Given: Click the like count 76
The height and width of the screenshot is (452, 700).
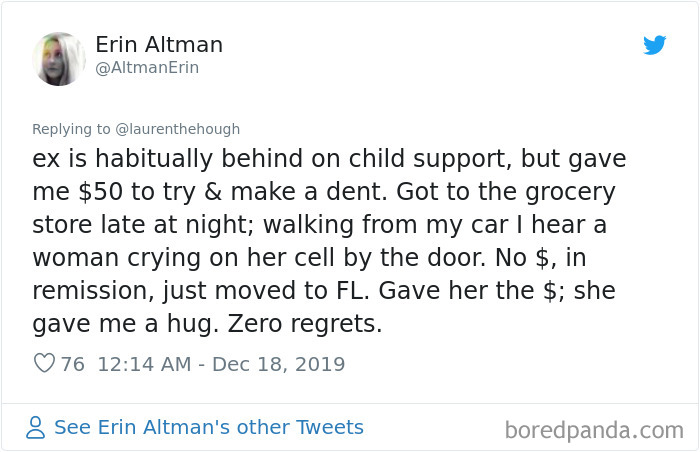Looking at the screenshot, I should tap(73, 364).
